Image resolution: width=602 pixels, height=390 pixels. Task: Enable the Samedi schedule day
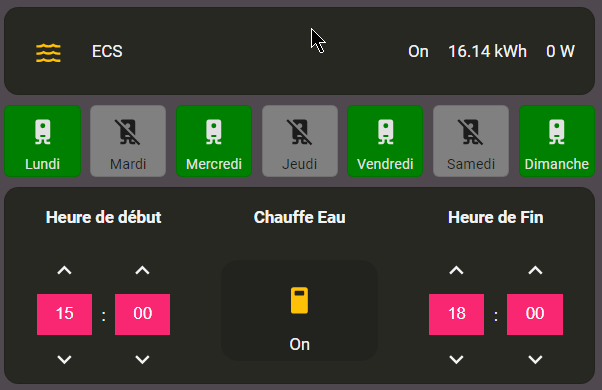(x=471, y=141)
